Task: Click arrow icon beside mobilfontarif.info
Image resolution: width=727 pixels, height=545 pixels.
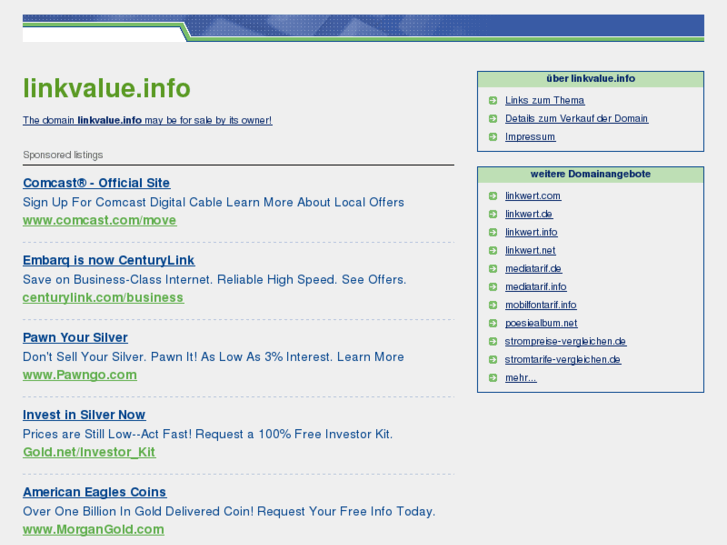Action: 493,305
